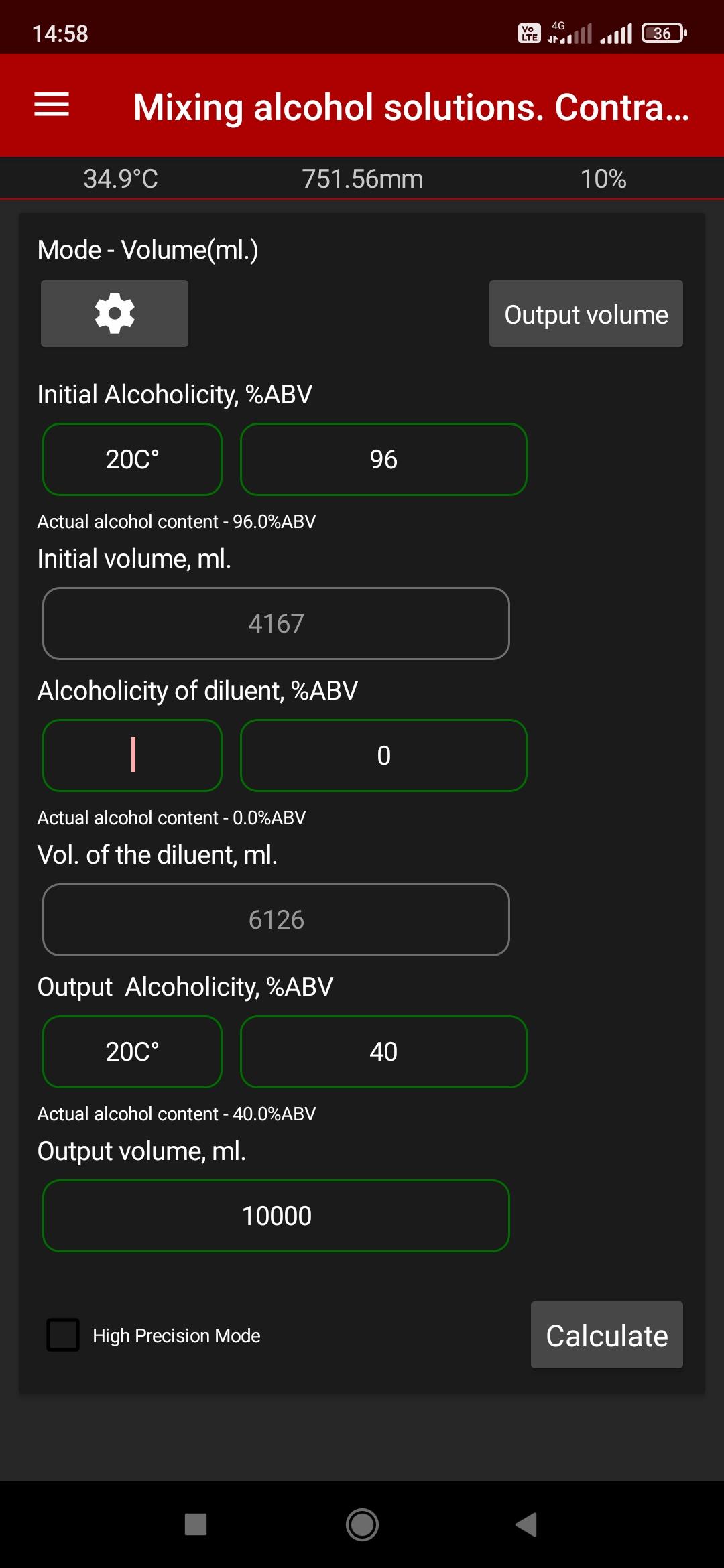Tap the Android home circle button
This screenshot has height=1568, width=724.
tap(362, 1524)
